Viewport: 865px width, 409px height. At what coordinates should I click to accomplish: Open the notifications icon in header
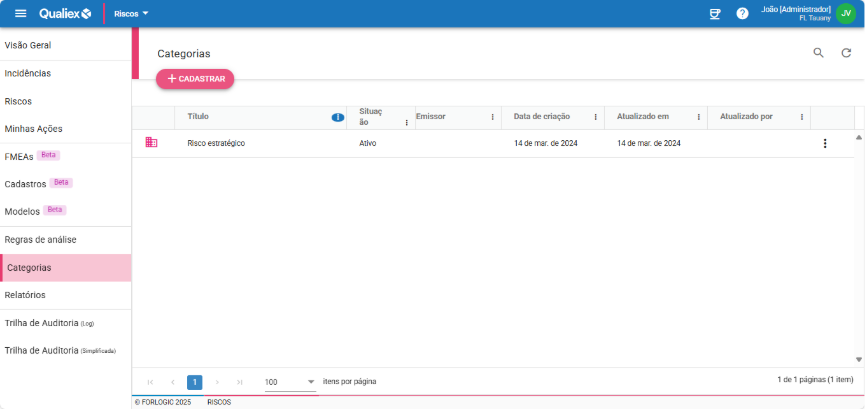tap(714, 13)
